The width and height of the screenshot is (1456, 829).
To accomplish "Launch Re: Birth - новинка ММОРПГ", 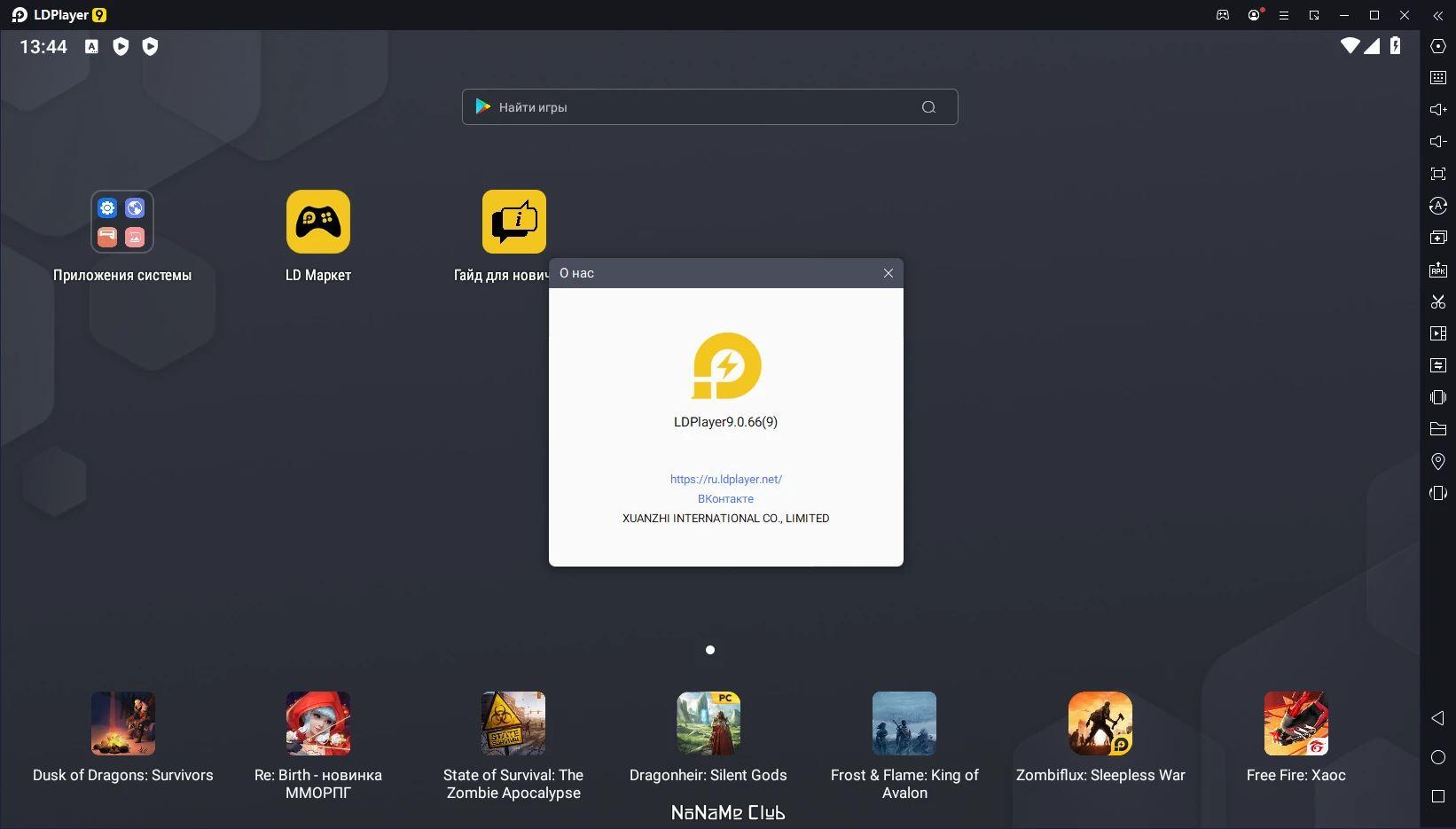I will tap(318, 723).
